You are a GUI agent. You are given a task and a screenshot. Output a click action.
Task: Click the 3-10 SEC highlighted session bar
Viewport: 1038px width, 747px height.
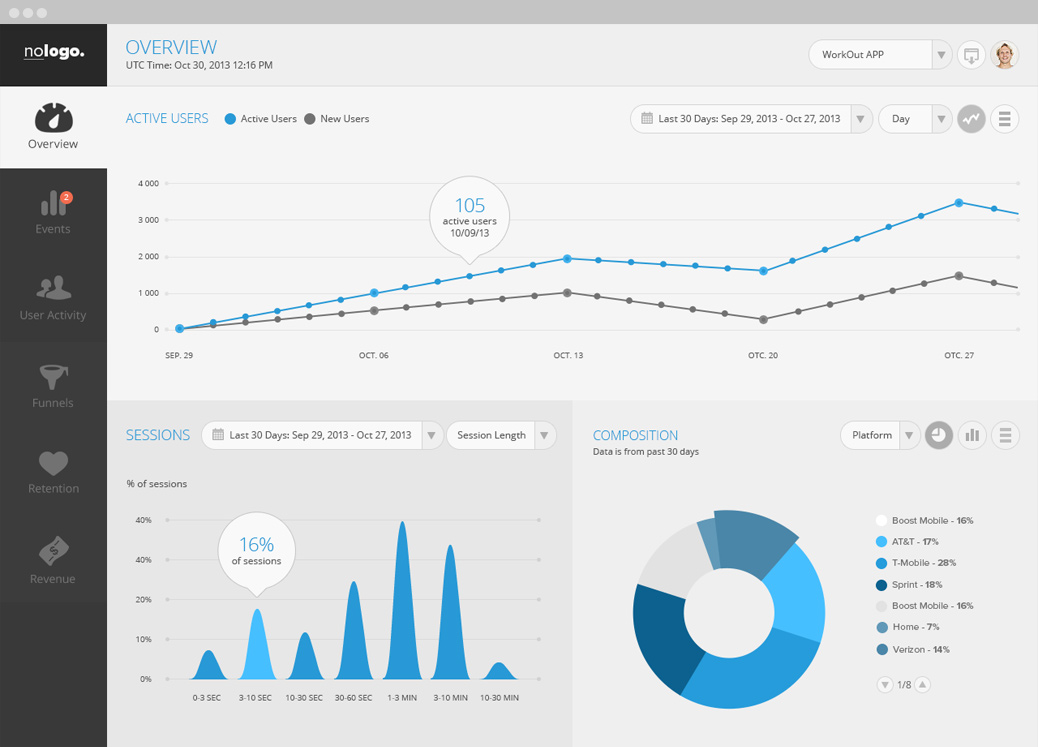[257, 645]
